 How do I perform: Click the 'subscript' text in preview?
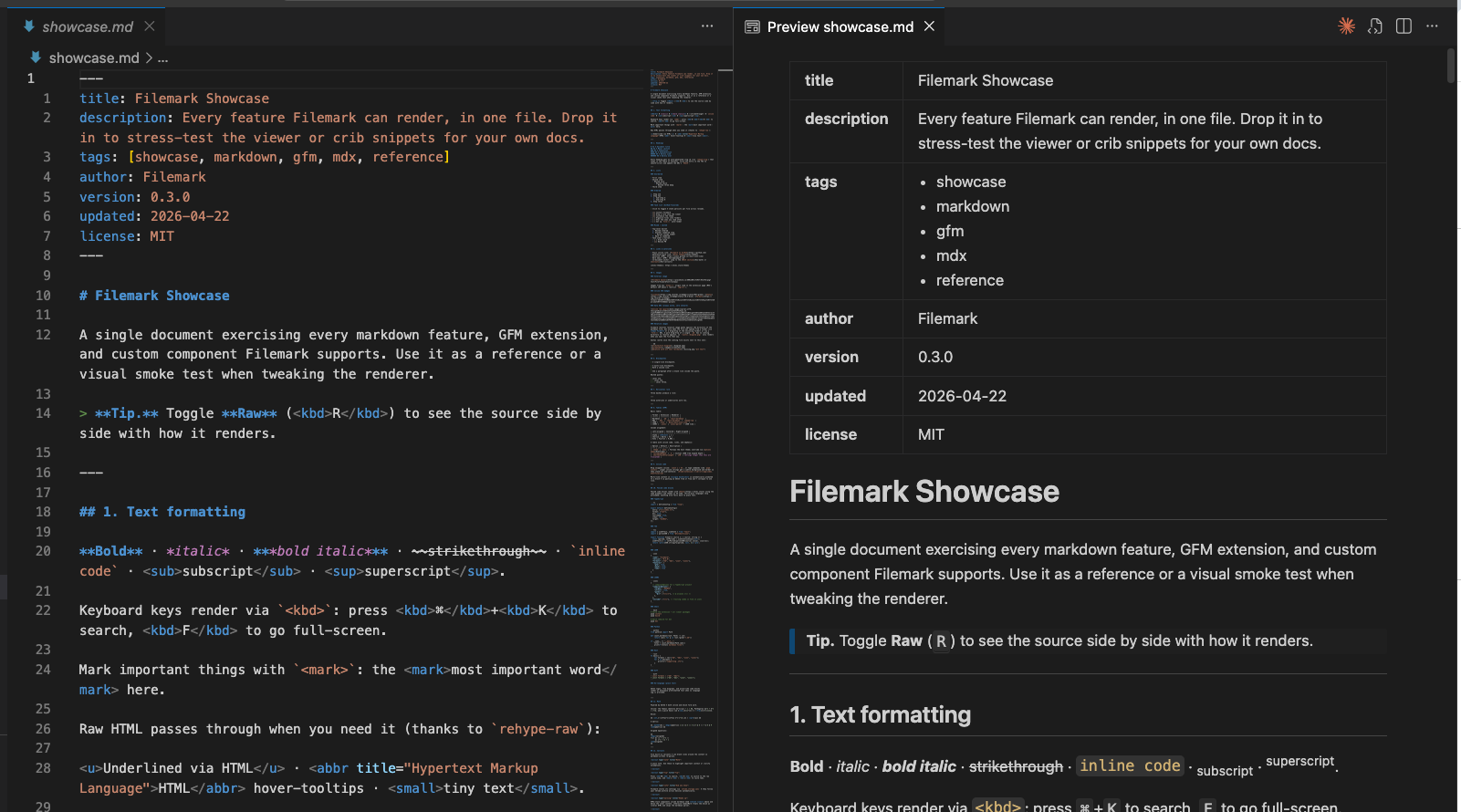click(1225, 771)
